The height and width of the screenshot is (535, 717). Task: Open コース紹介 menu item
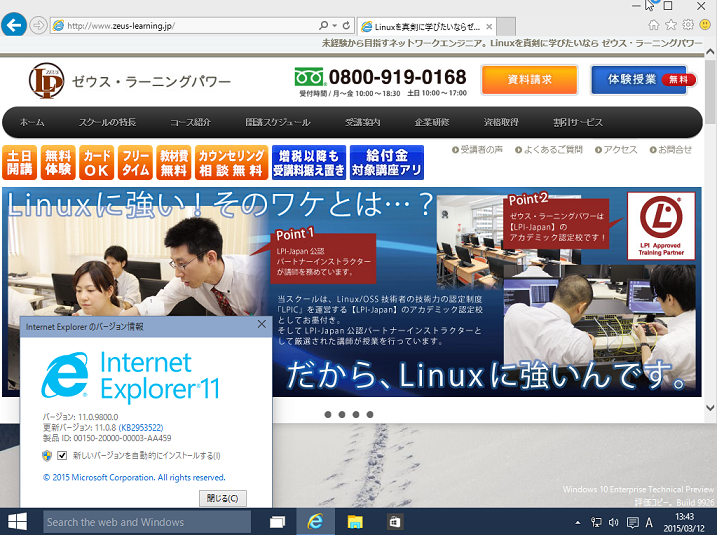(190, 122)
